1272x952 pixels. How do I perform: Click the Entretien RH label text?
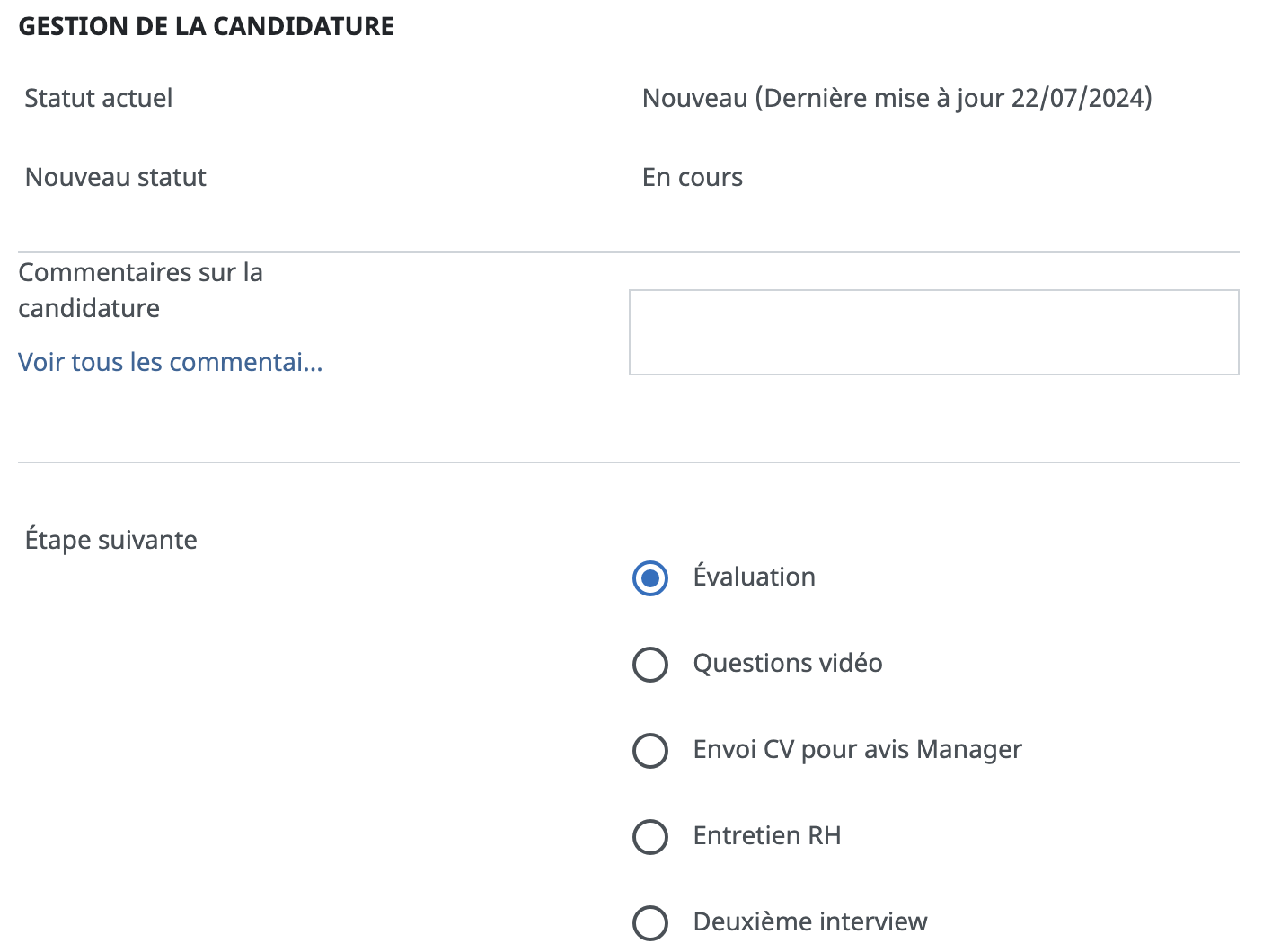(766, 835)
